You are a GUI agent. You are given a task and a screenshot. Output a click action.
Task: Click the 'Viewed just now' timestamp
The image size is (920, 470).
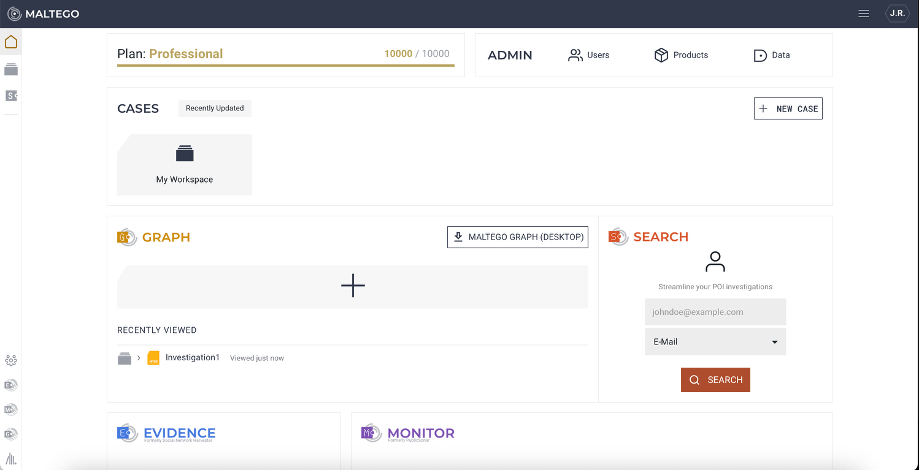257,358
